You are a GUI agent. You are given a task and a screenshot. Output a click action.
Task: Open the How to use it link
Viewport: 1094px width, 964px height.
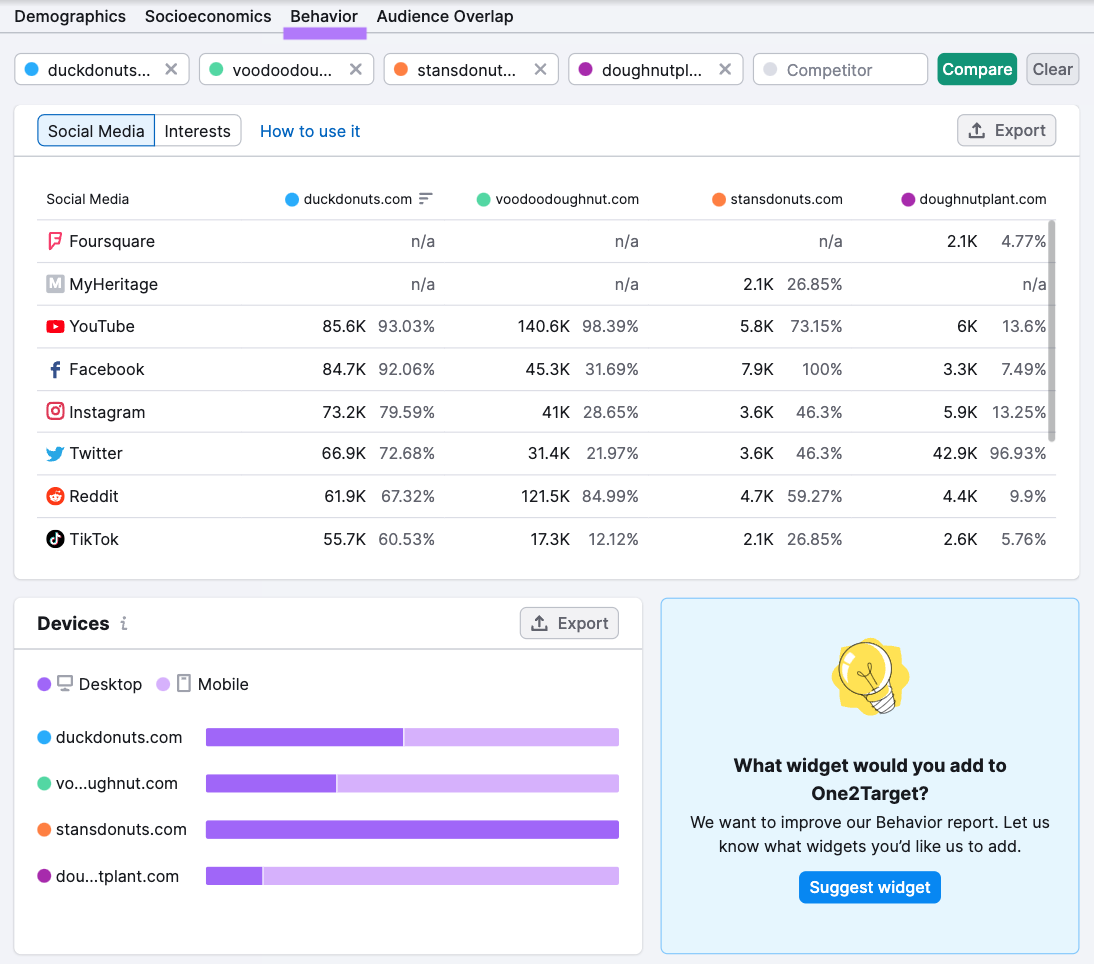[310, 131]
